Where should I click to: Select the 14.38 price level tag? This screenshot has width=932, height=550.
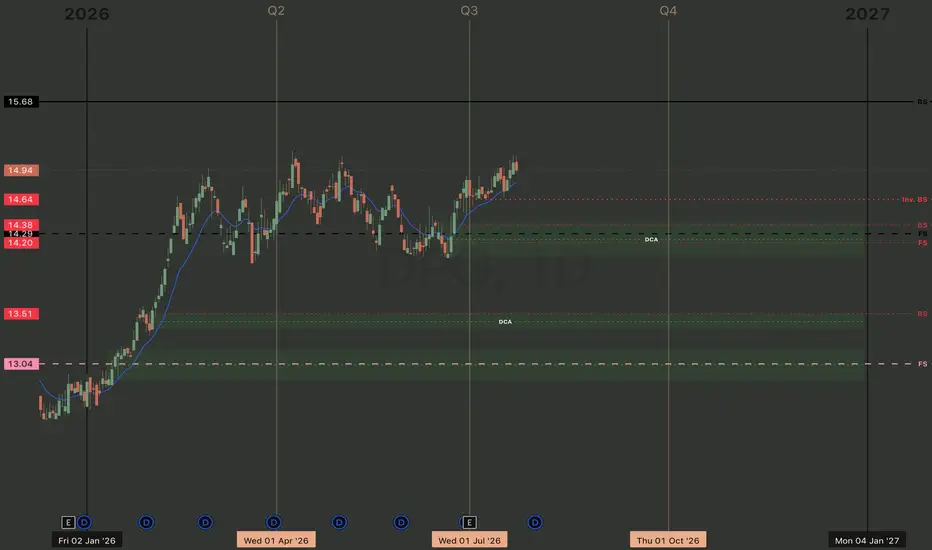[x=21, y=225]
